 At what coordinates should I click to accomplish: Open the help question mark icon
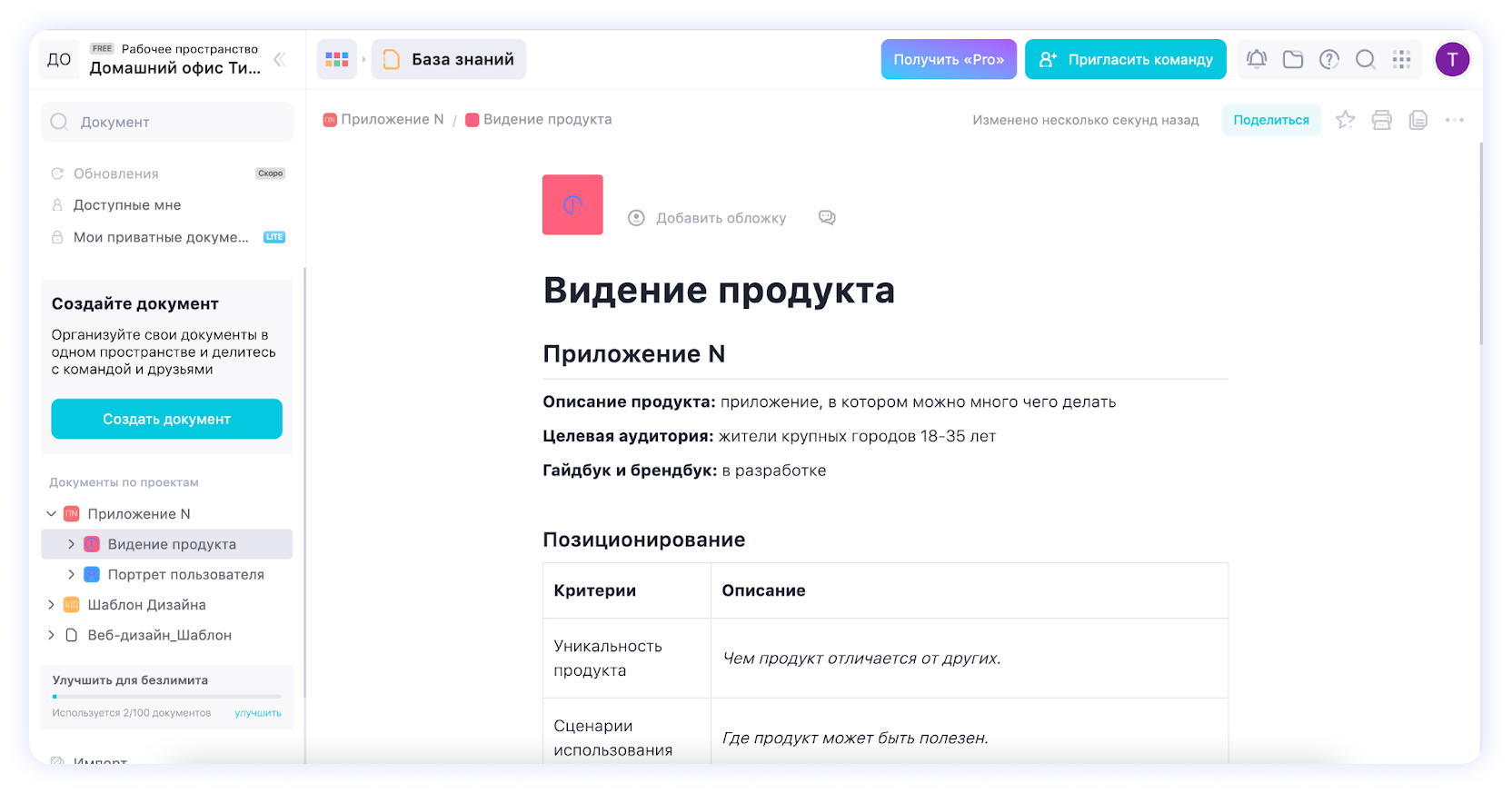pos(1329,60)
